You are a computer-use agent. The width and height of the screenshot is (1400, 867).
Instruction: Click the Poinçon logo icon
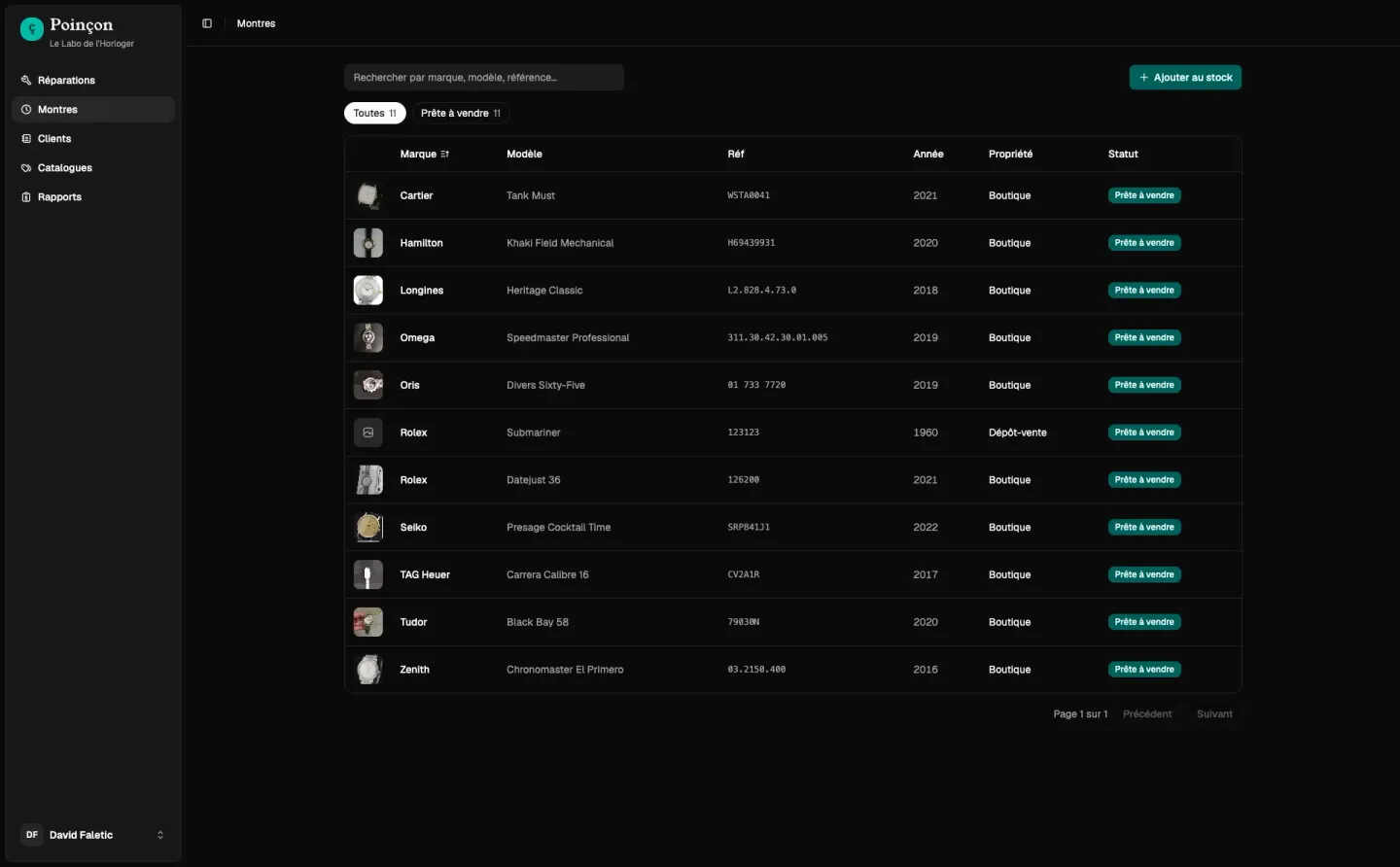click(32, 30)
